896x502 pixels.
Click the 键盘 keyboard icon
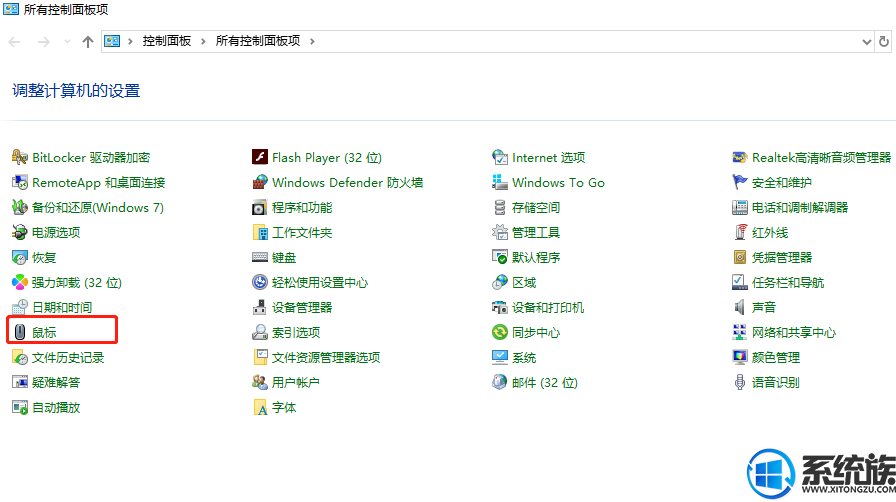(259, 257)
